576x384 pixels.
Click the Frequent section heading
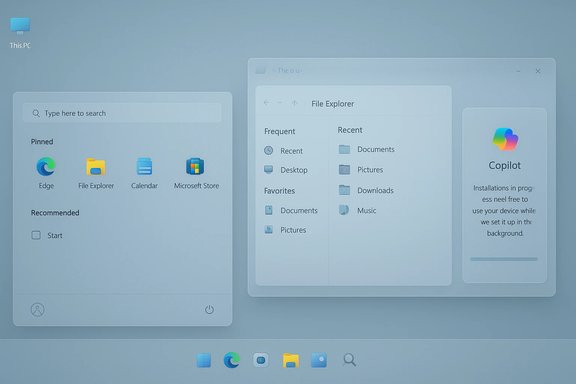pyautogui.click(x=280, y=131)
